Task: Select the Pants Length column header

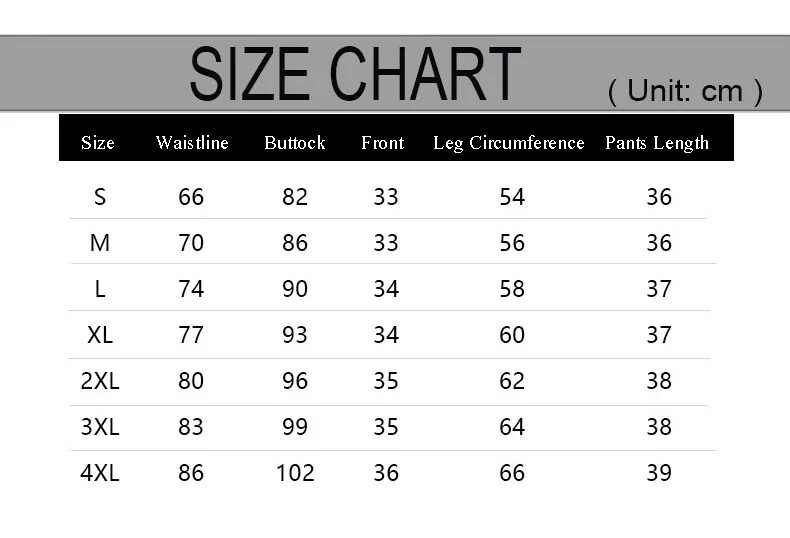Action: coord(657,143)
